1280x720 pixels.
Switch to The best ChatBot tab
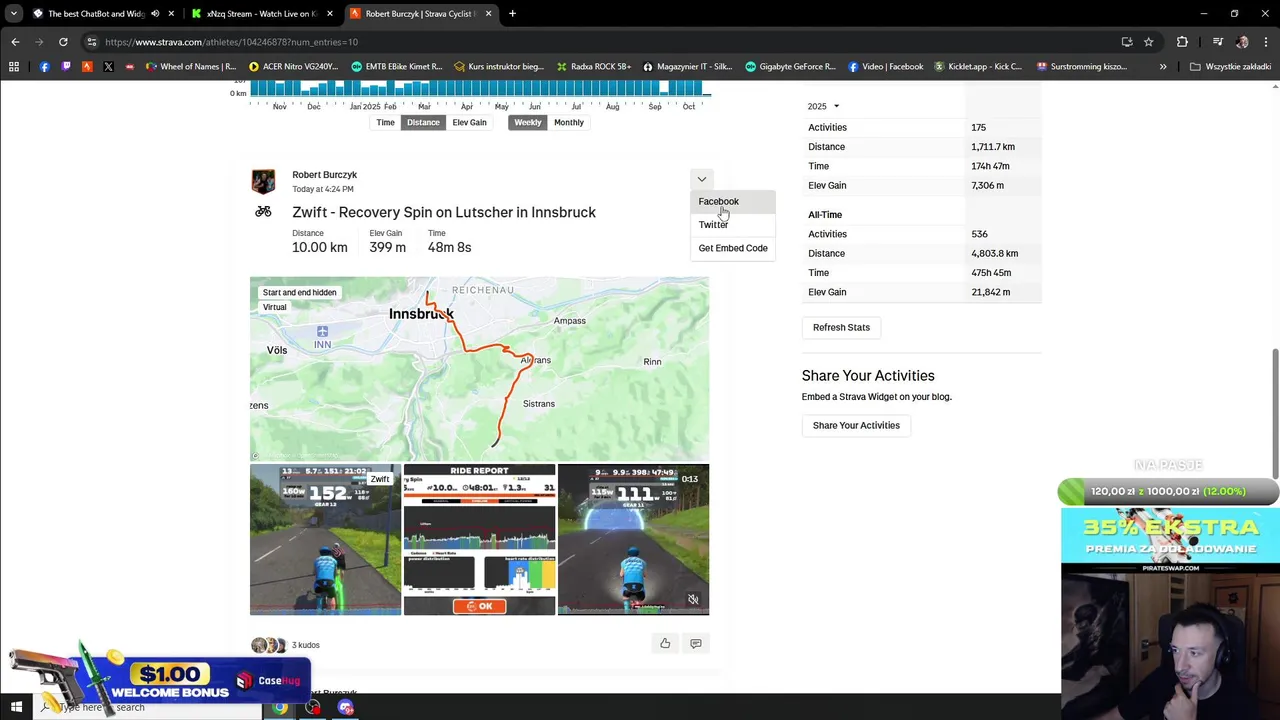[x=95, y=14]
